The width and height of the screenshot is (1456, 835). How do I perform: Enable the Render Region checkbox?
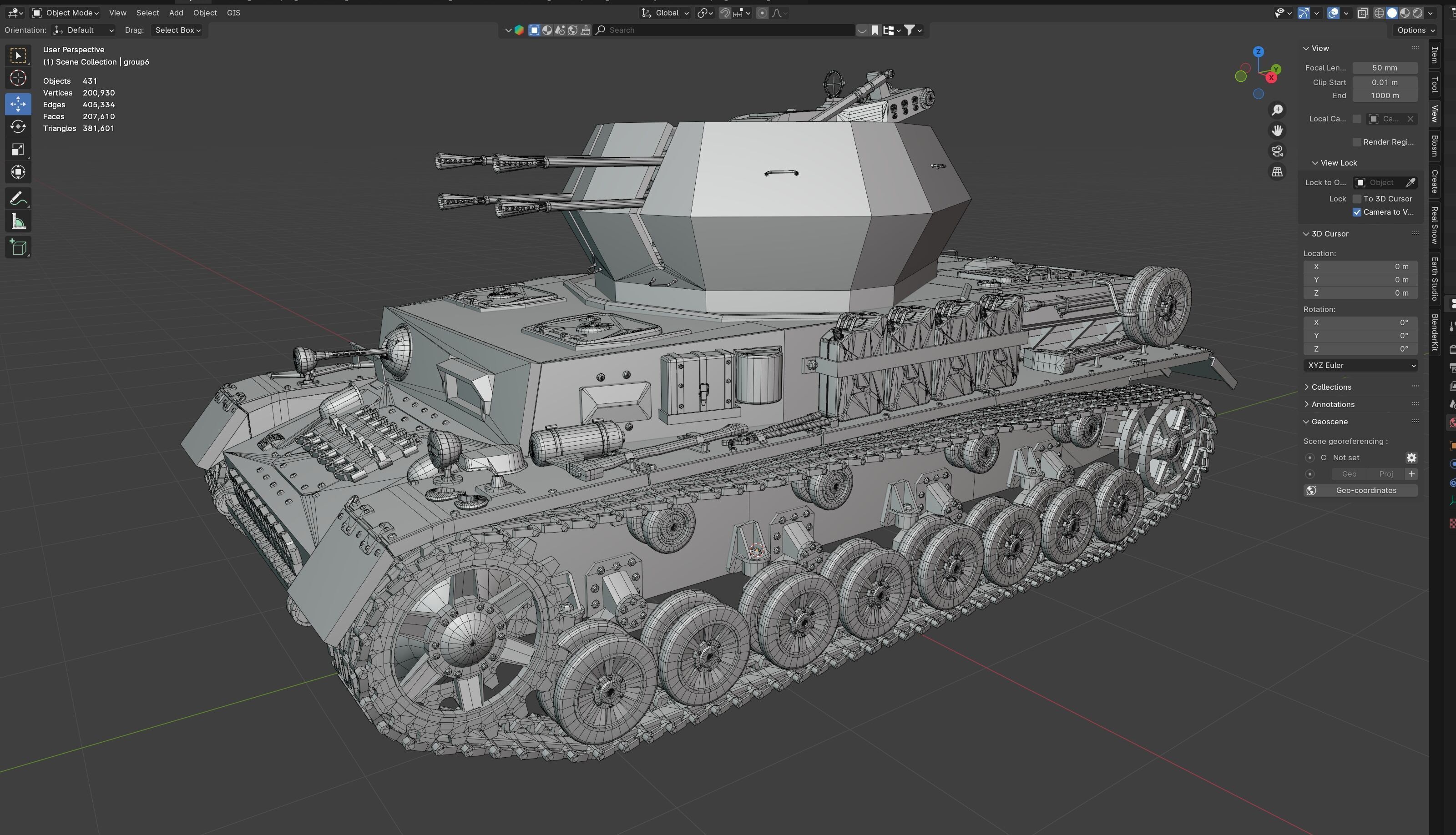tap(1357, 141)
